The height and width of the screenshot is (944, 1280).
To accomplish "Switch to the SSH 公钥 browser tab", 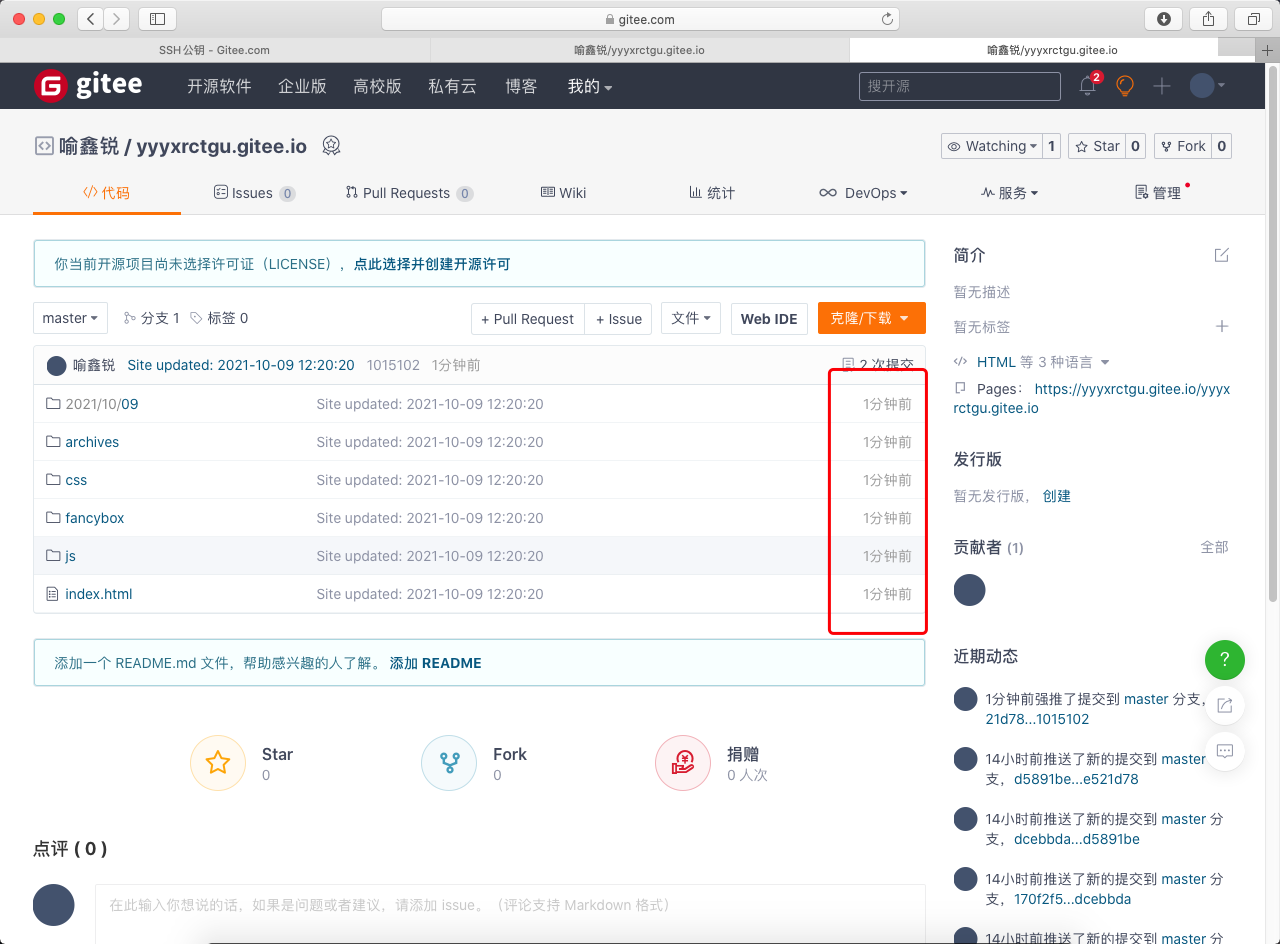I will (x=215, y=50).
